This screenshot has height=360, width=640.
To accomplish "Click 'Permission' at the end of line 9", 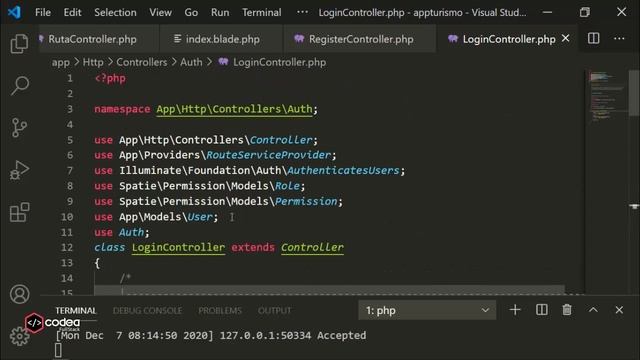I will pos(306,201).
